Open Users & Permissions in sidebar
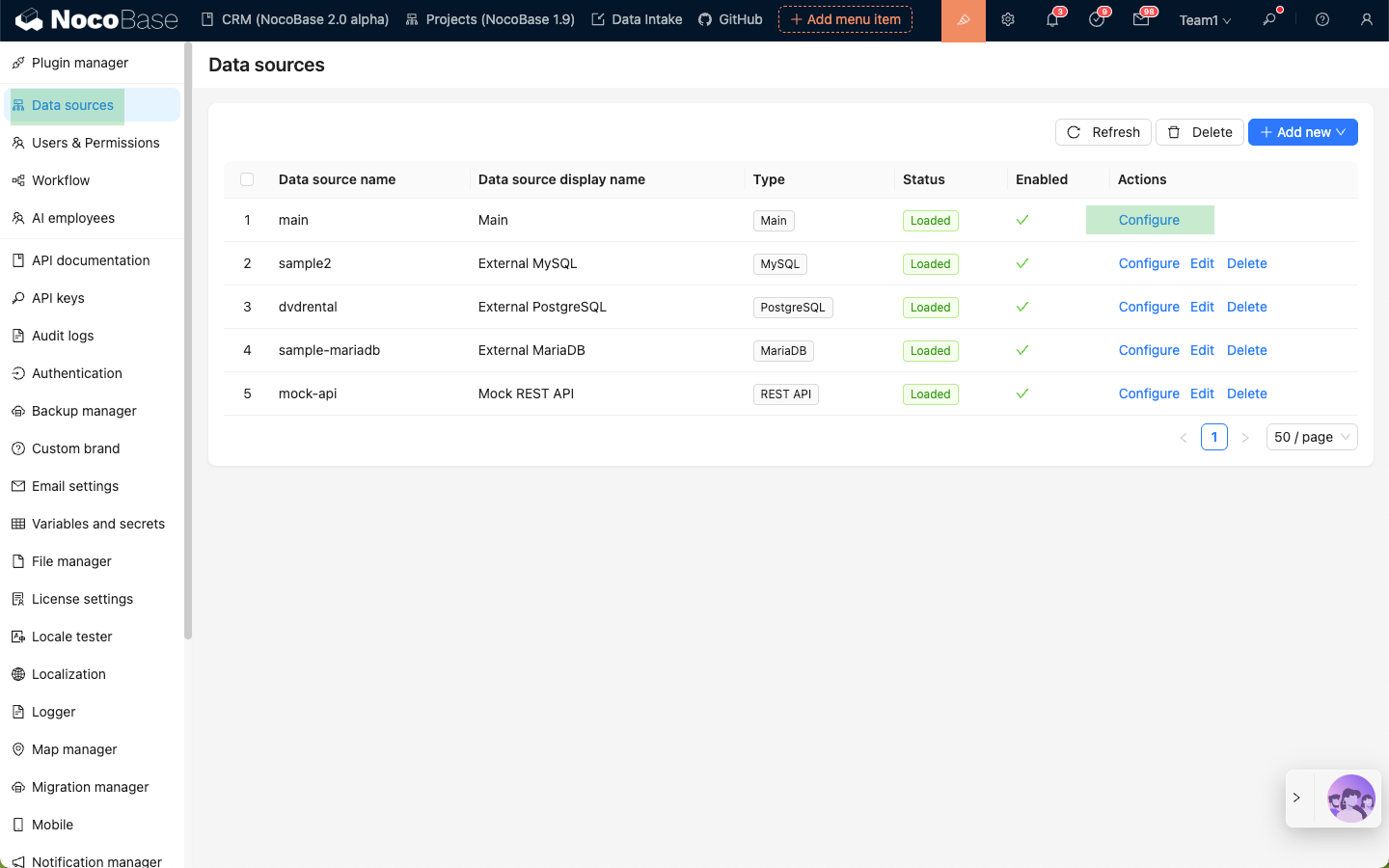The width and height of the screenshot is (1389, 868). pyautogui.click(x=95, y=143)
